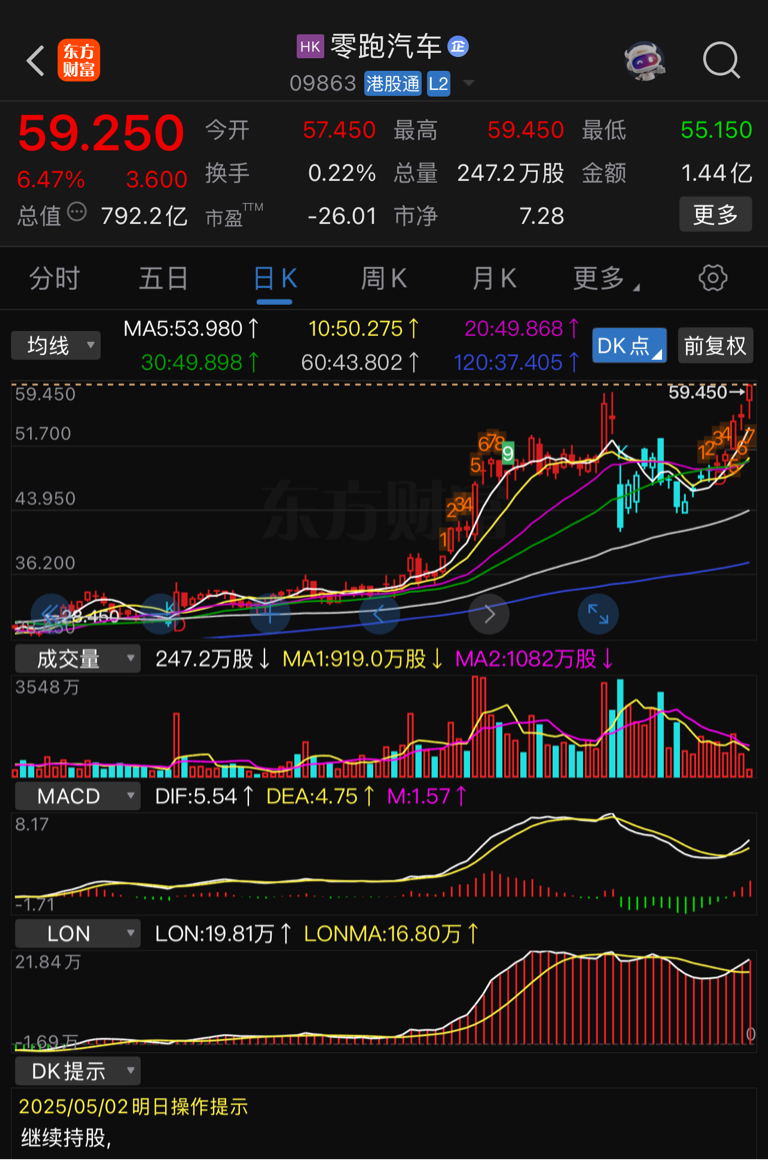The width and height of the screenshot is (768, 1160).
Task: Tap the green 9 signal marker on chart
Action: click(508, 452)
